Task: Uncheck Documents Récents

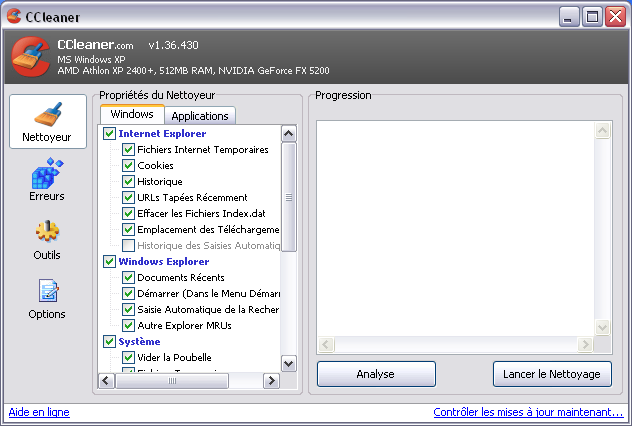Action: click(128, 278)
